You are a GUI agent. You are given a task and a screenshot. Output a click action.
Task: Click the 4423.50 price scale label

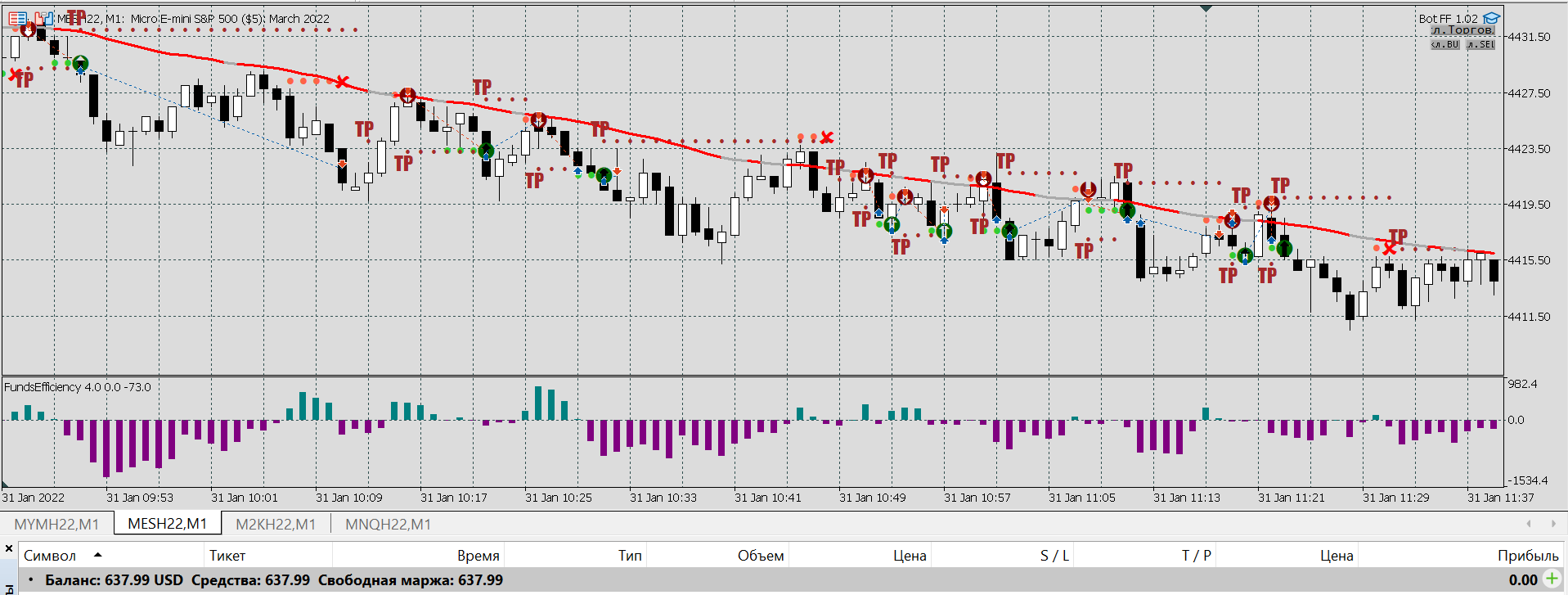point(1529,149)
